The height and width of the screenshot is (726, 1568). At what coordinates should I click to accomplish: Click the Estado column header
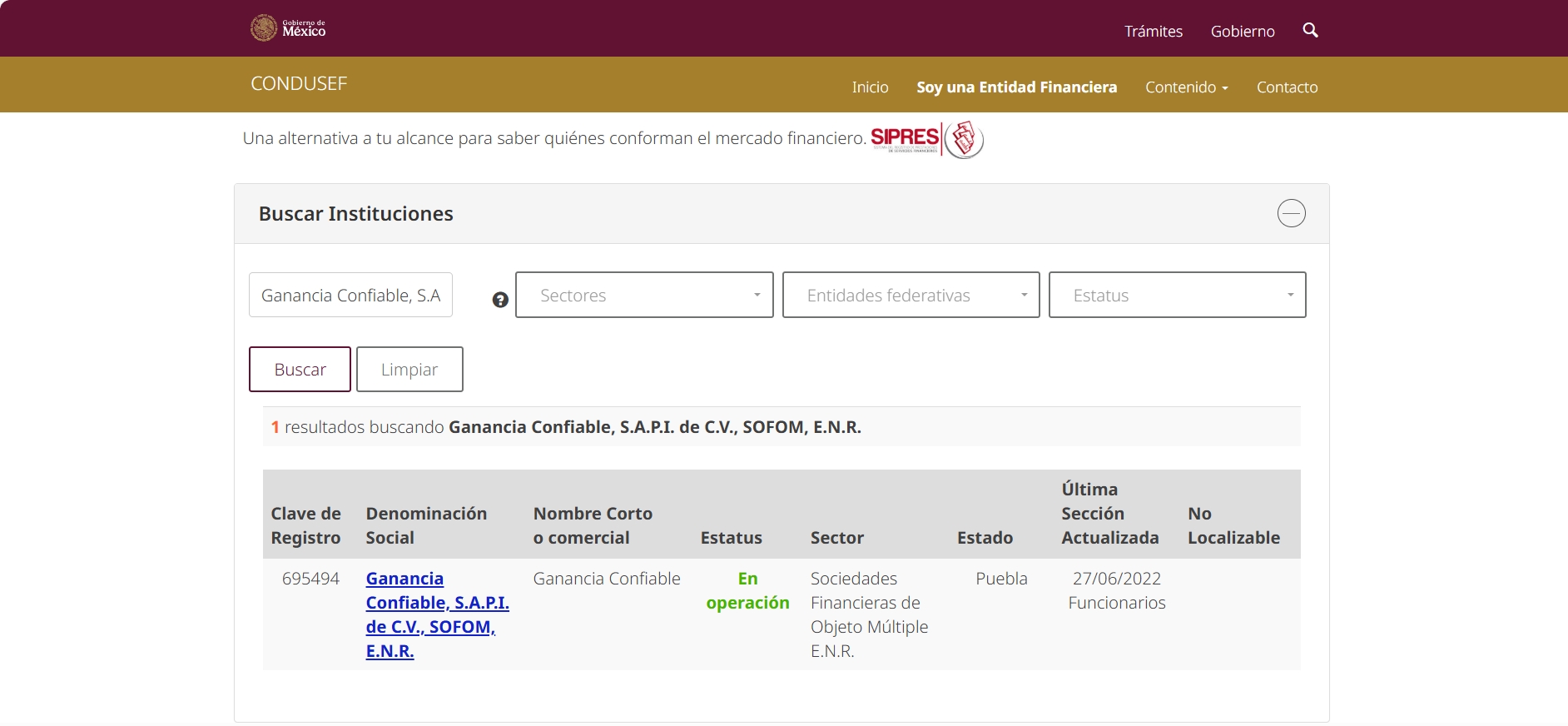coord(985,538)
